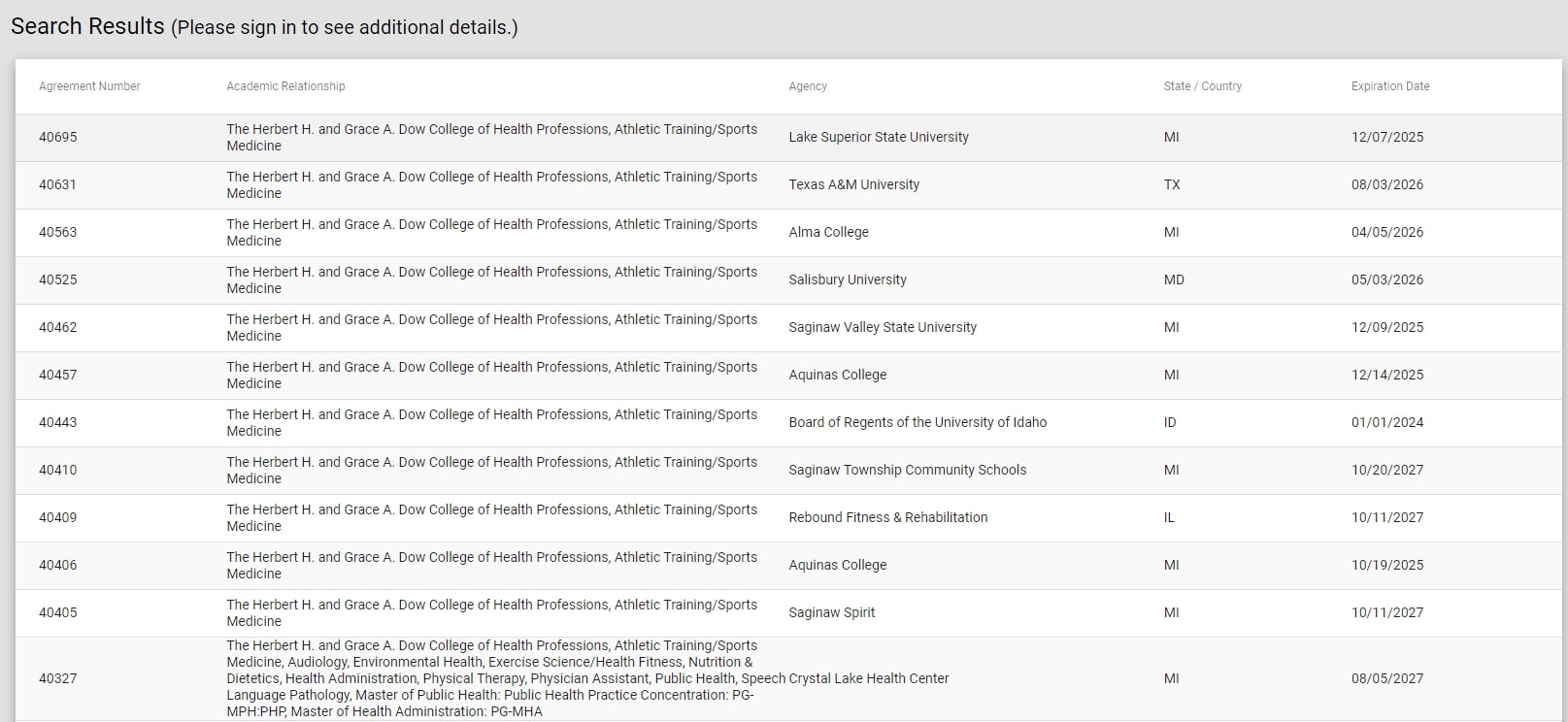This screenshot has height=722, width=1568.
Task: Select agreement number 40410
Action: coord(57,470)
